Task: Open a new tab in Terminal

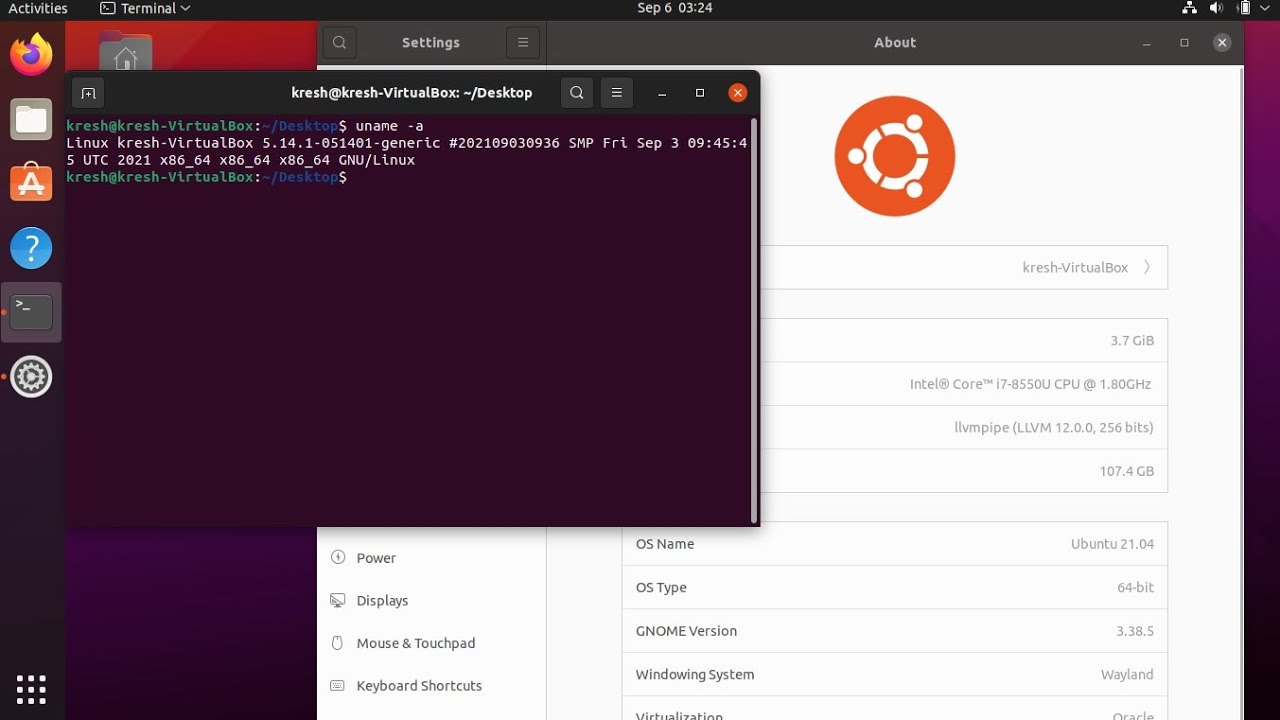Action: (x=88, y=93)
